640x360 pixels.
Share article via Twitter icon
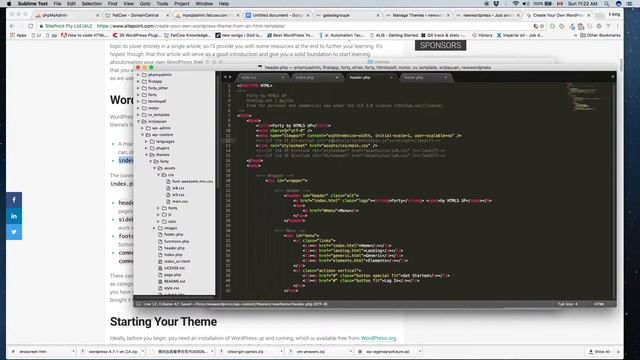pos(14,232)
